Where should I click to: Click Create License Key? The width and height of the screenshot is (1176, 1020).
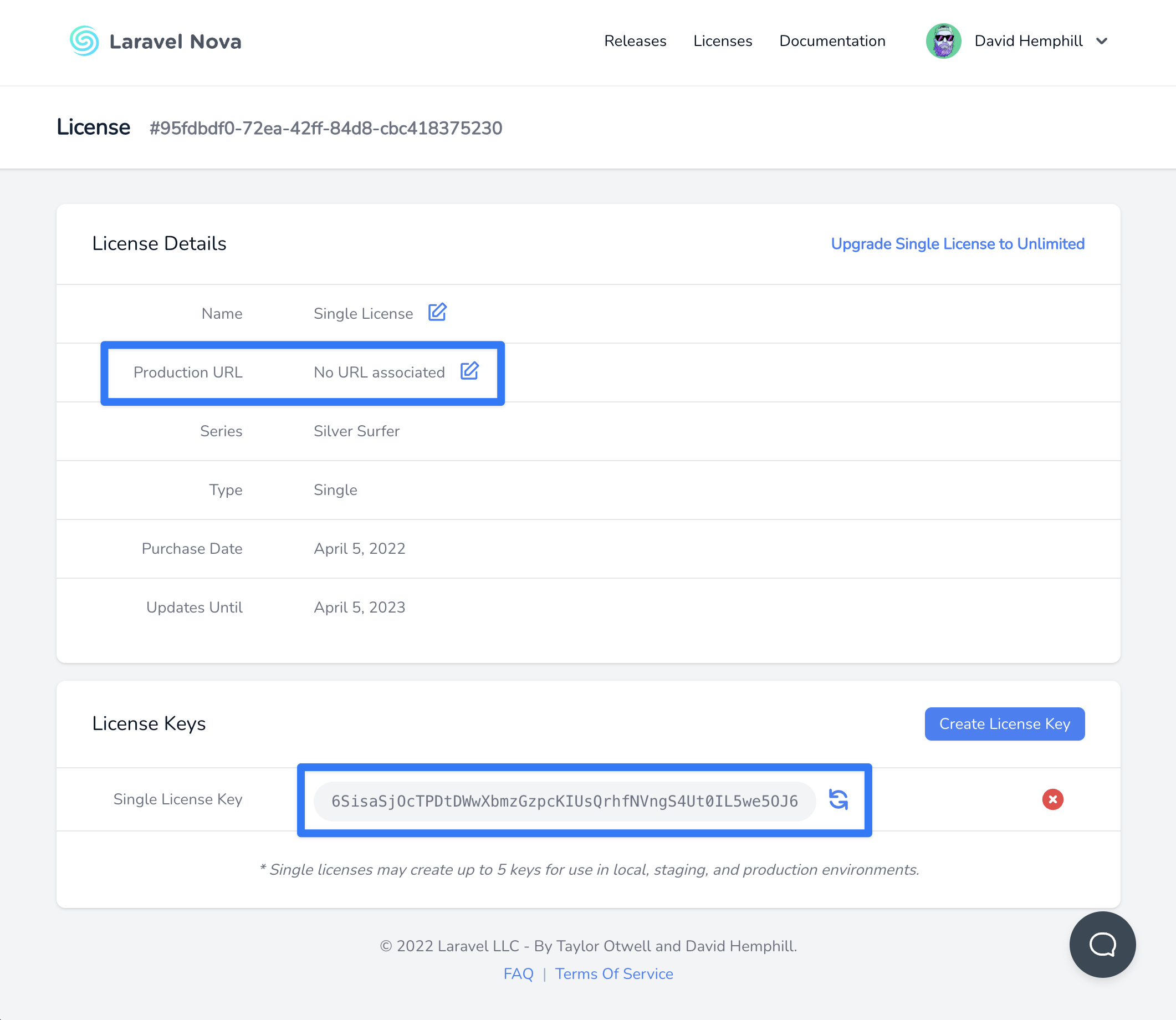(1004, 723)
